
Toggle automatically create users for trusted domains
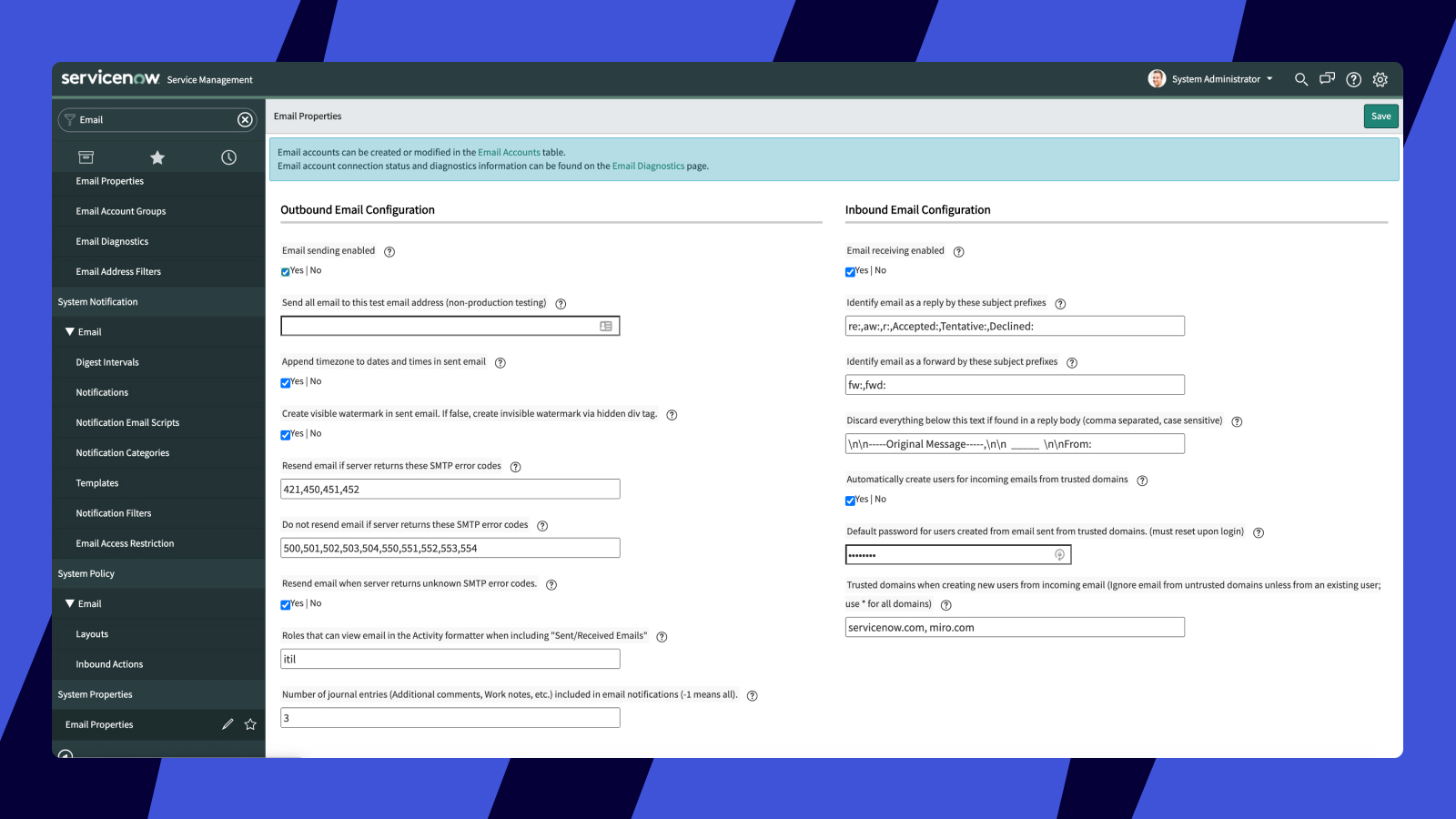point(851,500)
